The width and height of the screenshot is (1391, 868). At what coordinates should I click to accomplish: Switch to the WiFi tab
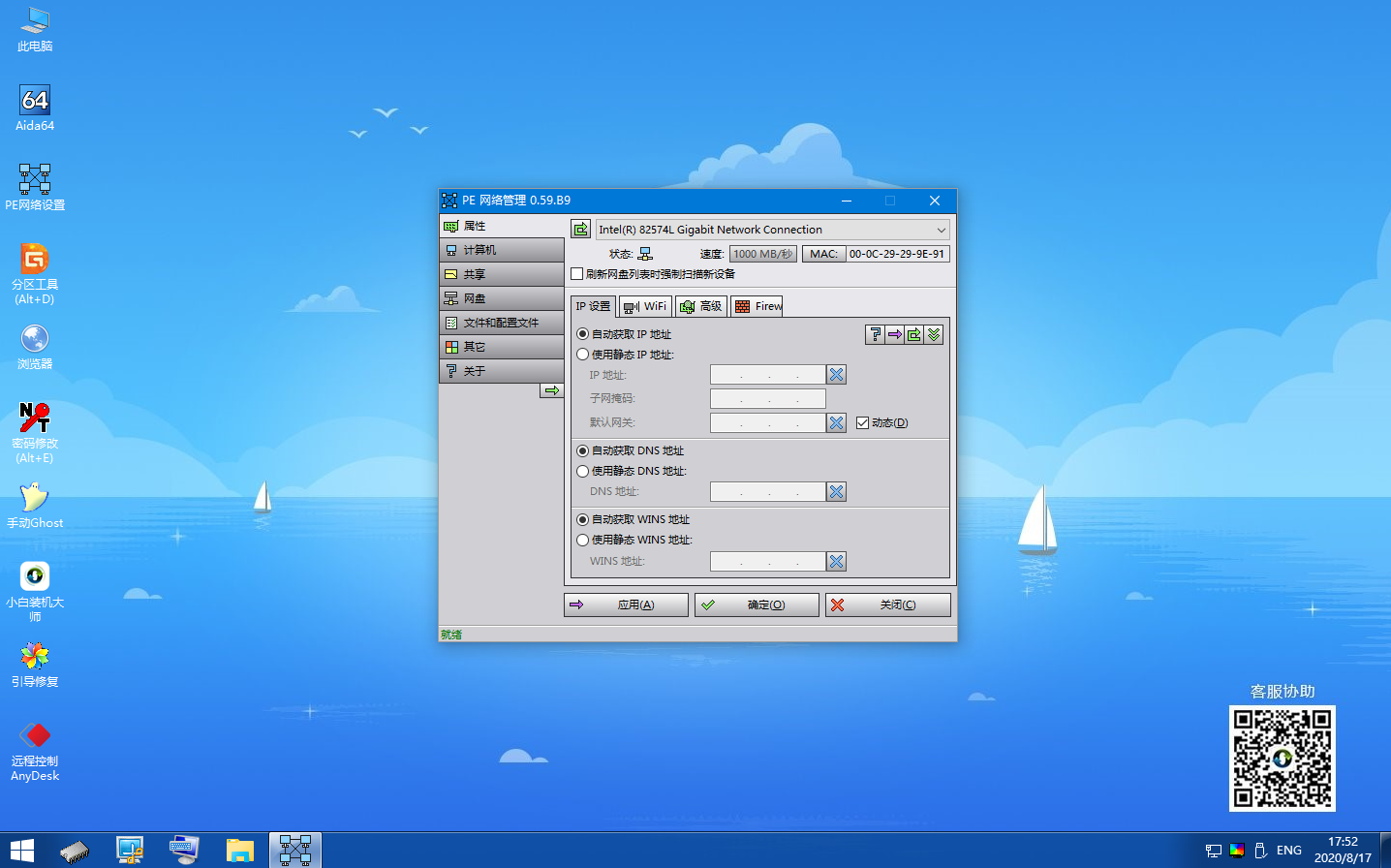[644, 305]
